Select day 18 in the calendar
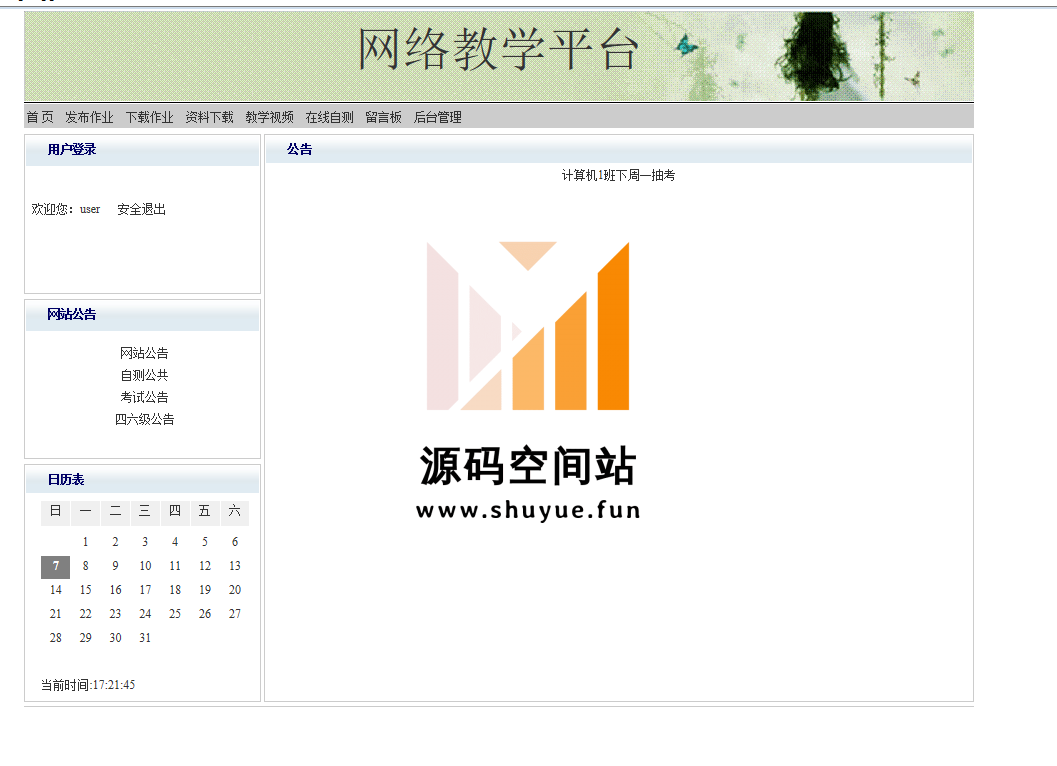This screenshot has height=766, width=1057. [x=175, y=590]
